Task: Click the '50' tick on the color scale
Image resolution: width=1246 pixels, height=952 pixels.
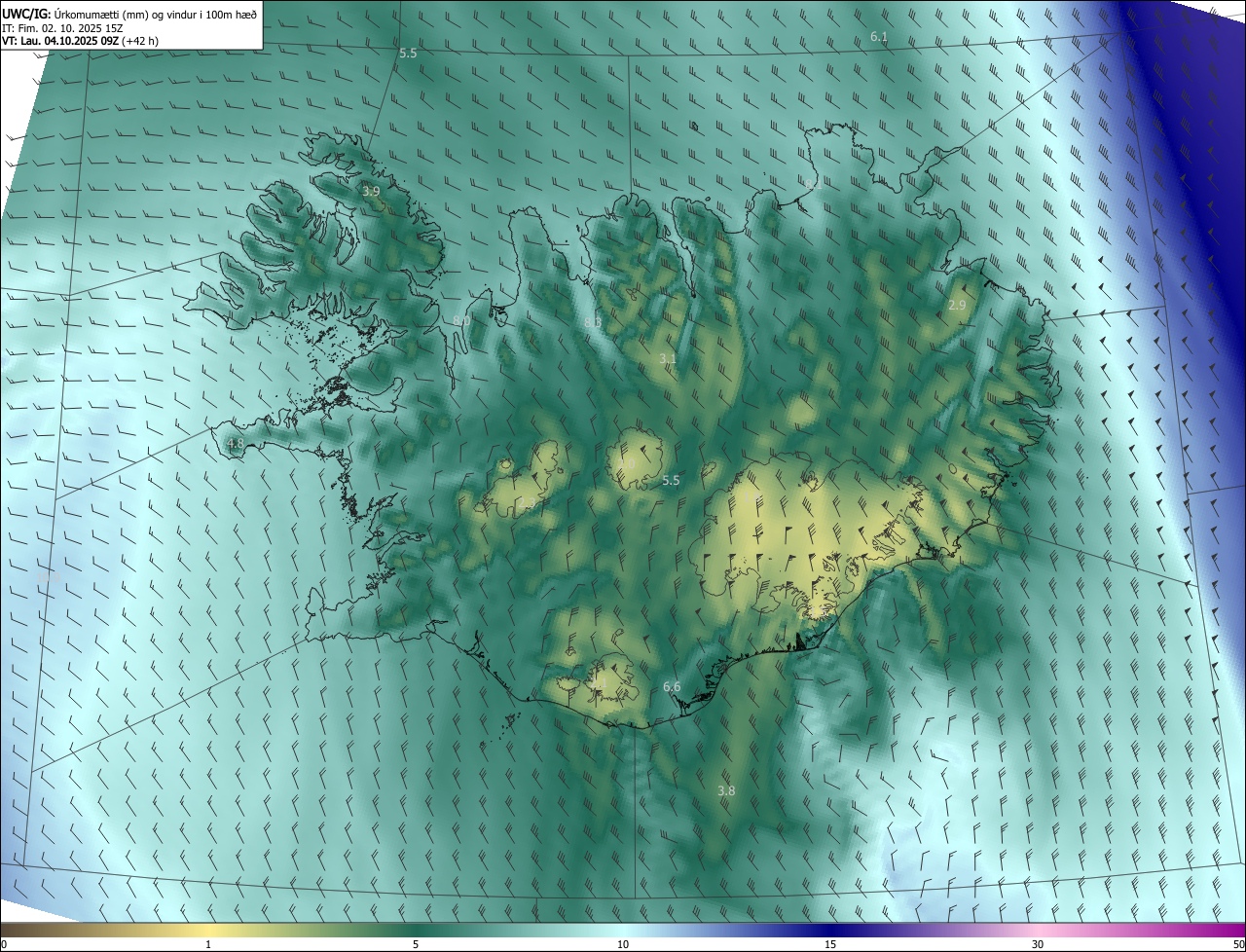Action: pos(1238,944)
